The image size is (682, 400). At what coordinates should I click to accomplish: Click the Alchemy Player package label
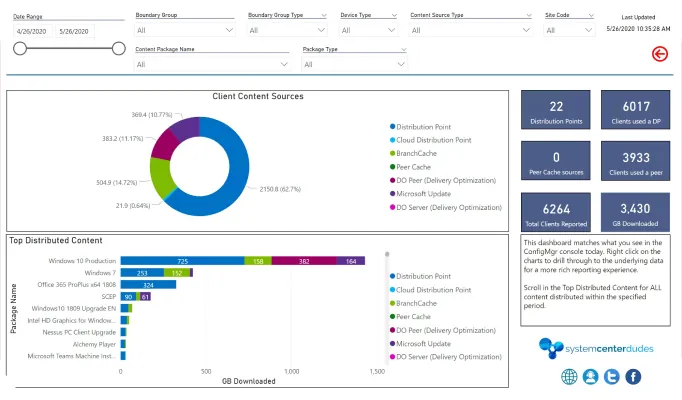[94, 344]
